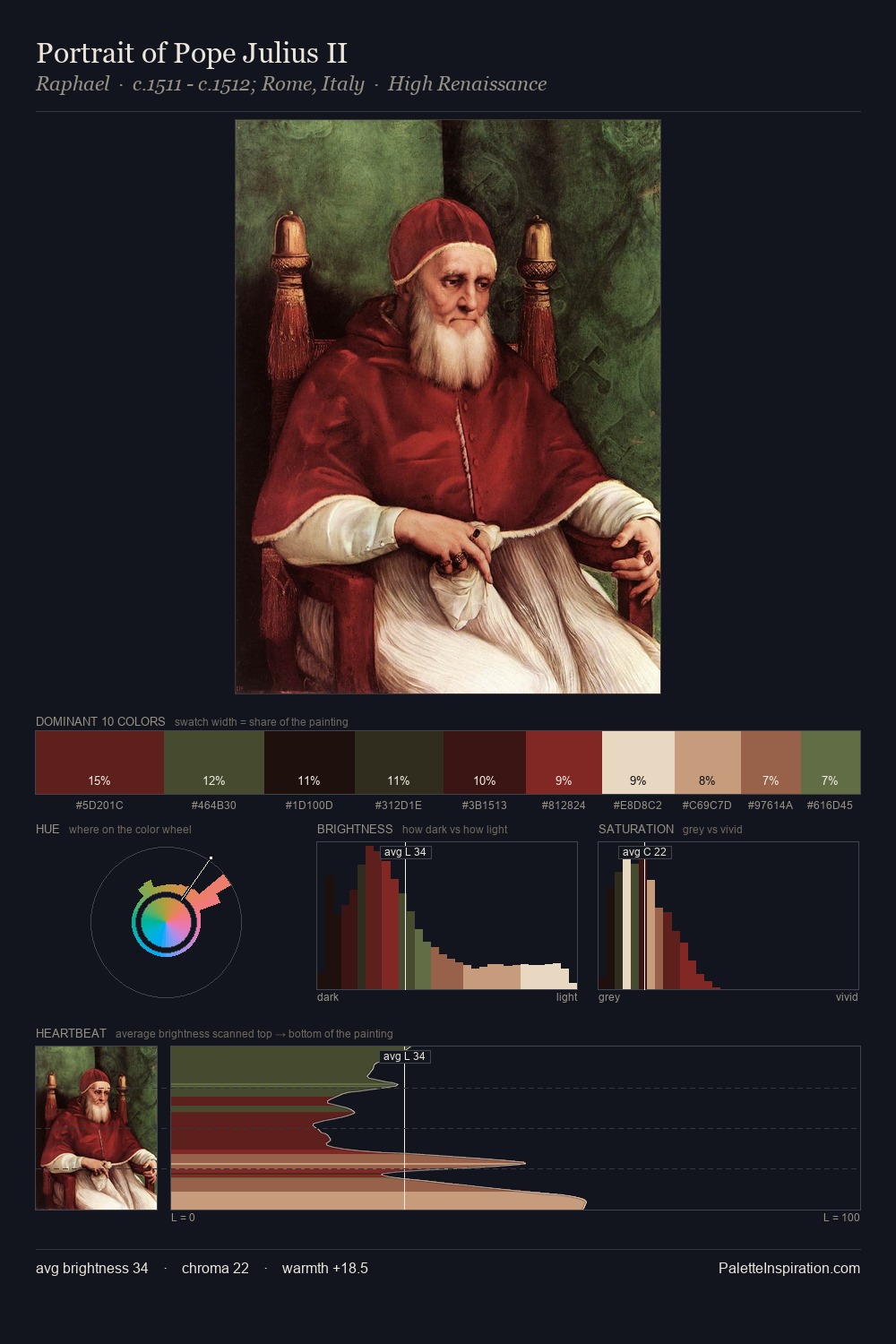896x1344 pixels.
Task: Click the 'dark' axis label under brightness
Action: [328, 997]
